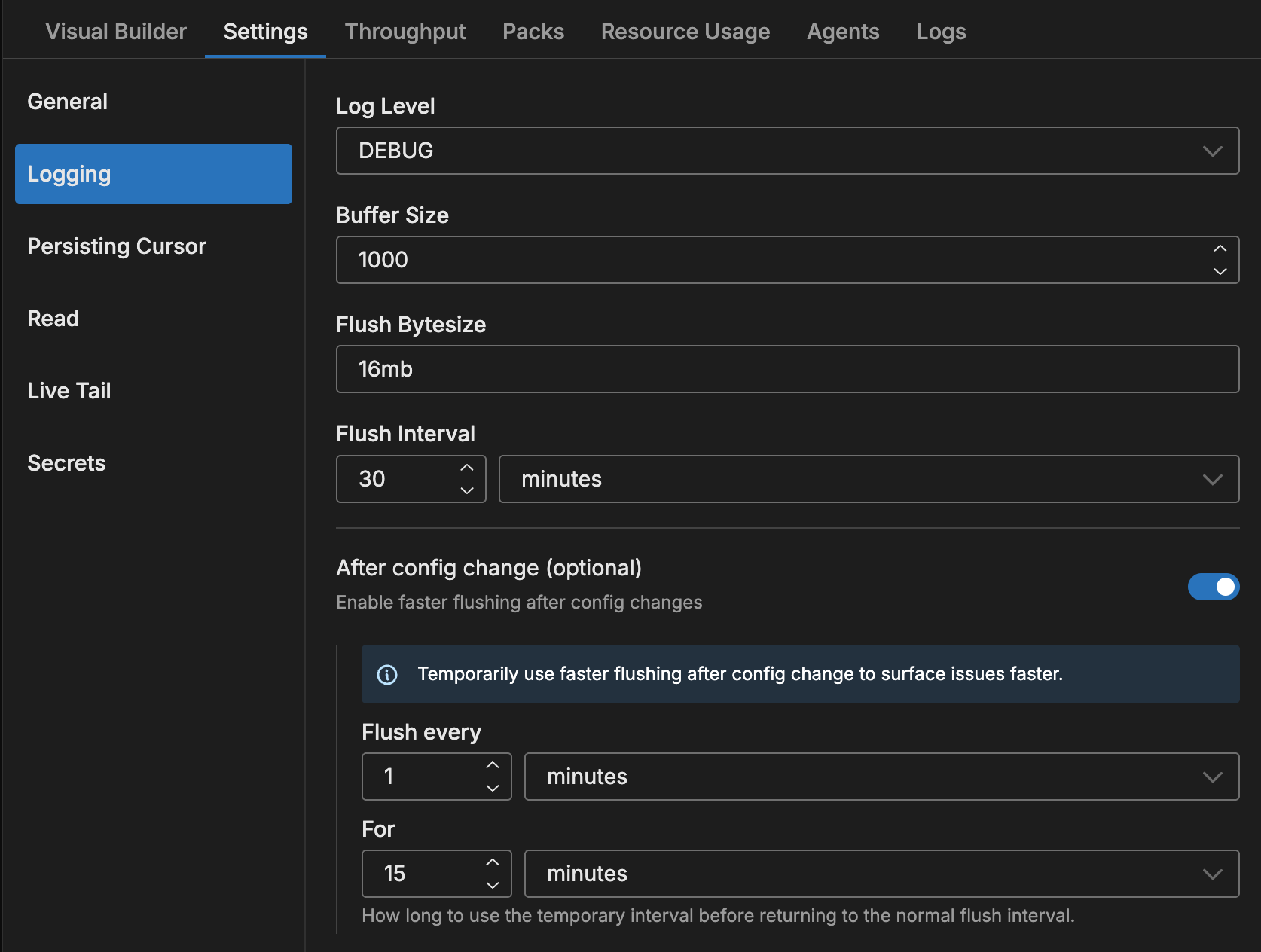Click the info icon in the flushing notice

click(x=387, y=674)
